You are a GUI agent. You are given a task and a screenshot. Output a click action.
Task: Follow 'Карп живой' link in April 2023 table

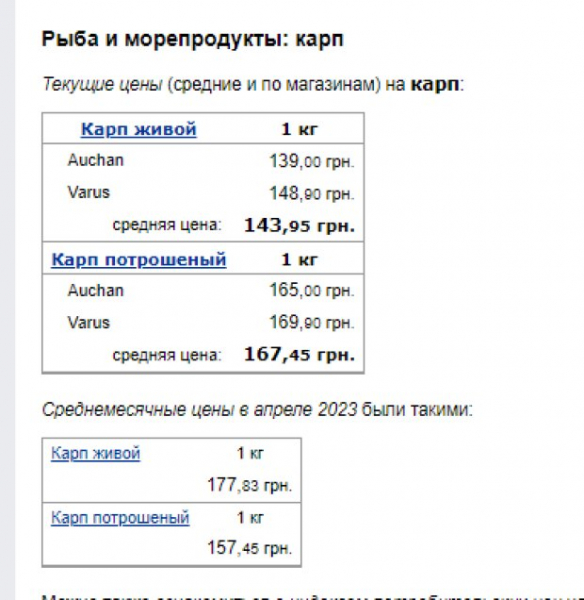[x=96, y=453]
